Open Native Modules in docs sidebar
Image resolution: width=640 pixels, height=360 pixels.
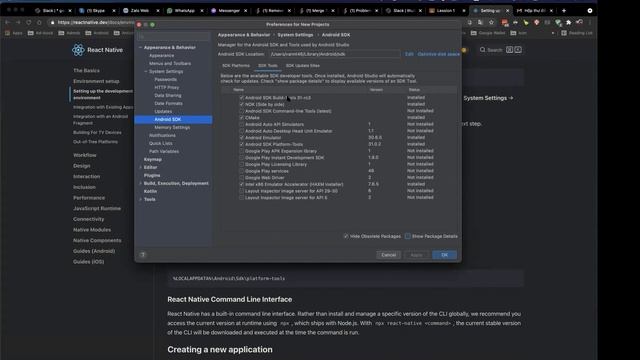pos(92,230)
